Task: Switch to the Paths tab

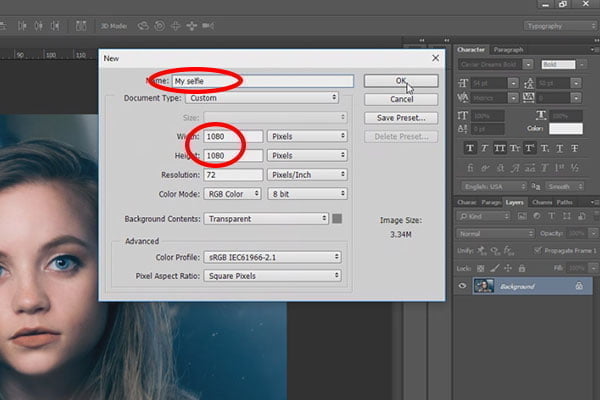Action: pos(565,202)
